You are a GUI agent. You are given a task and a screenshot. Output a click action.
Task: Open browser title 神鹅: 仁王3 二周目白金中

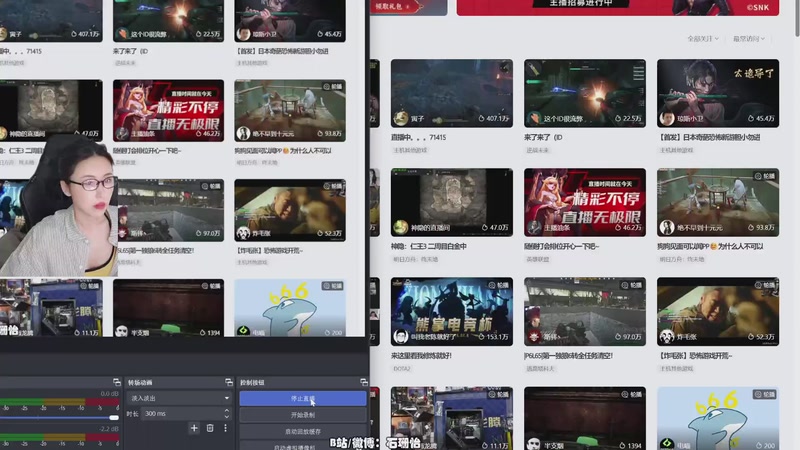tap(429, 246)
